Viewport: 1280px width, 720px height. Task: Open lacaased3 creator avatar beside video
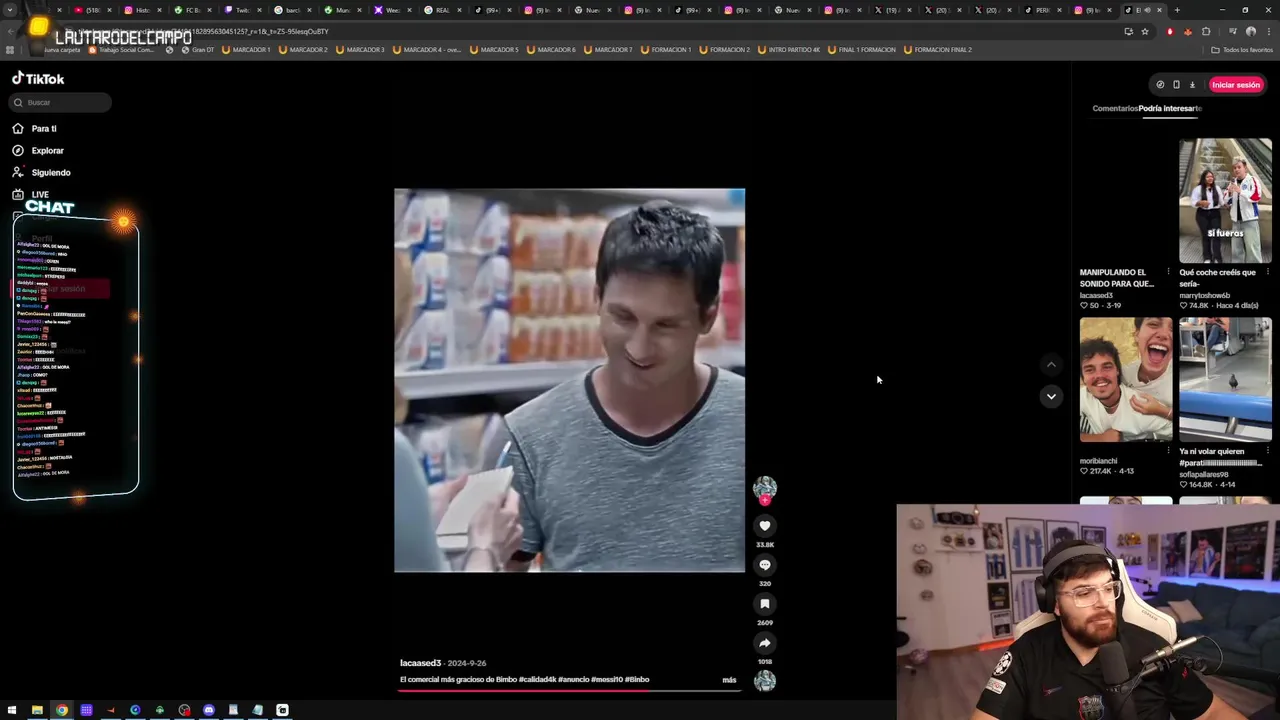tap(765, 488)
